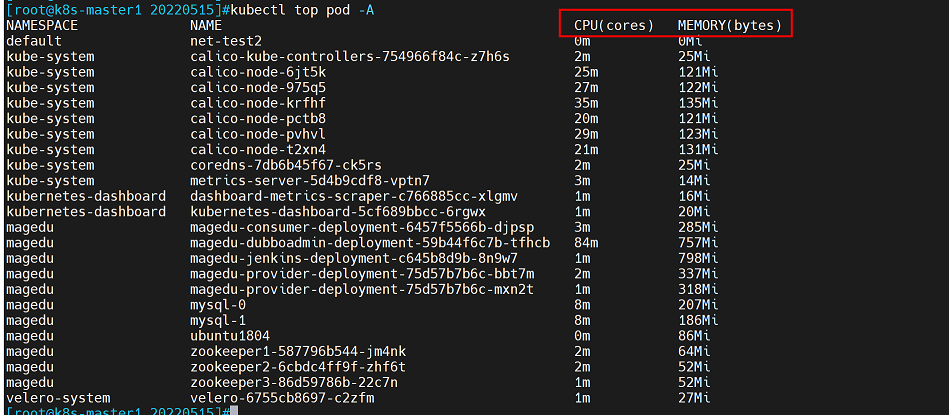Click the MEMORY(bytes) column header
Viewport: 949px width, 415px height.
tap(730, 24)
